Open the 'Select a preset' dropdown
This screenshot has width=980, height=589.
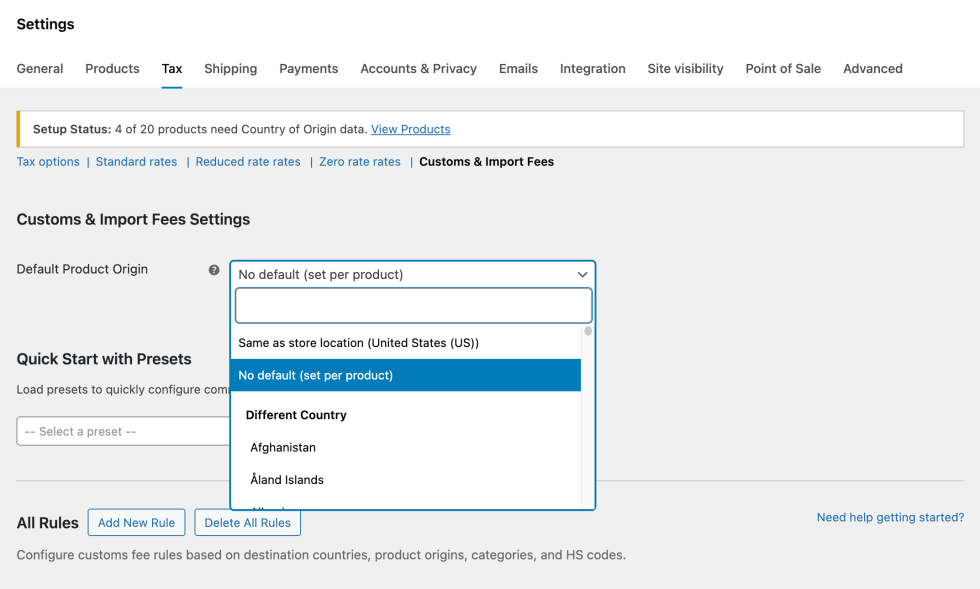(123, 431)
